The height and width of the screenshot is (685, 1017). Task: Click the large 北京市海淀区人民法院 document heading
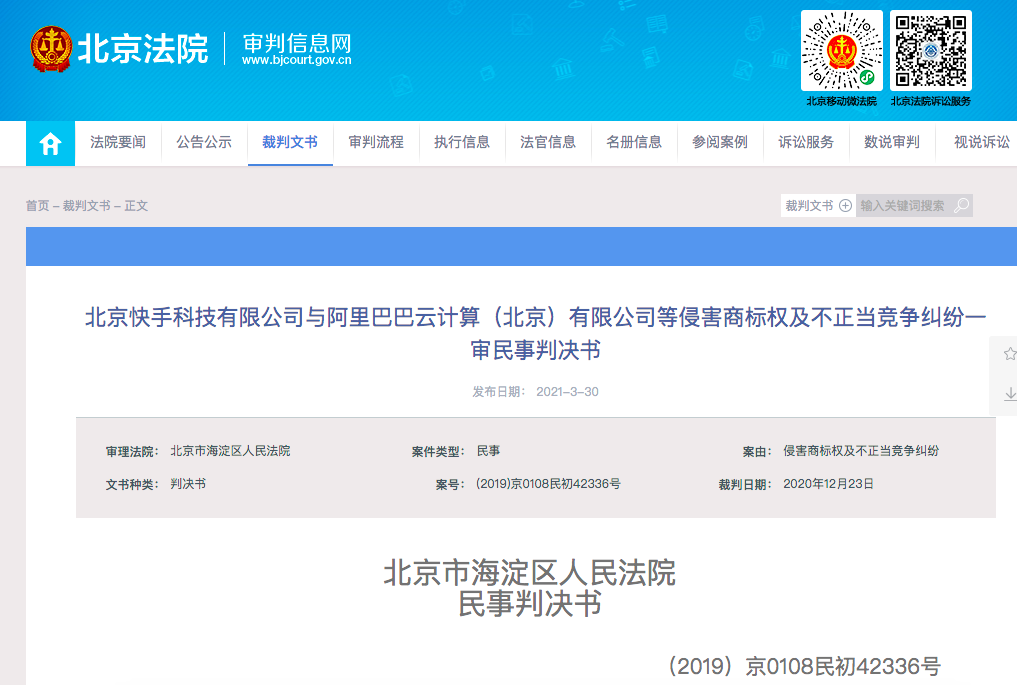pos(530,573)
